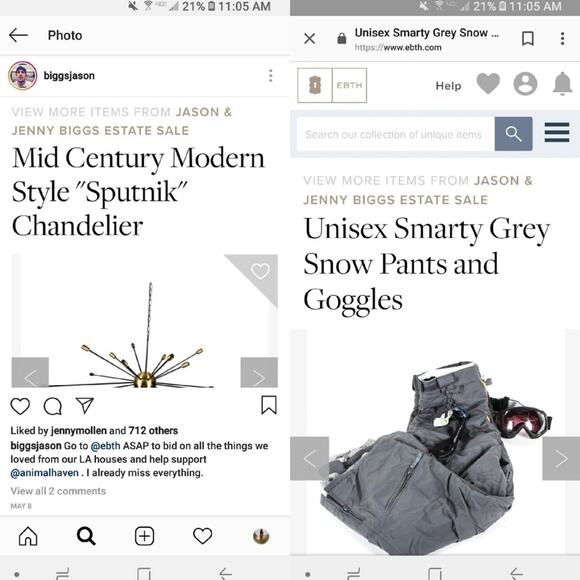Create new post with plus icon
The height and width of the screenshot is (580, 580).
144,536
